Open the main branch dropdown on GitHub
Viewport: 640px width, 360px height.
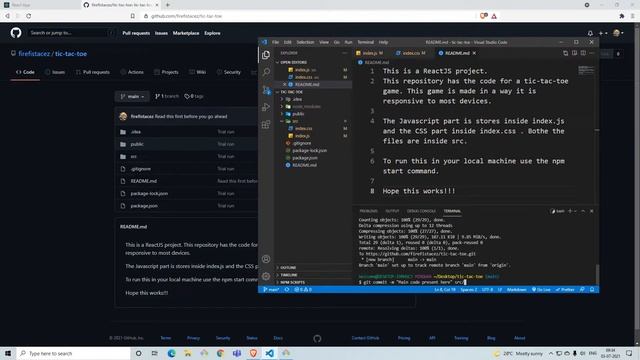coord(132,96)
